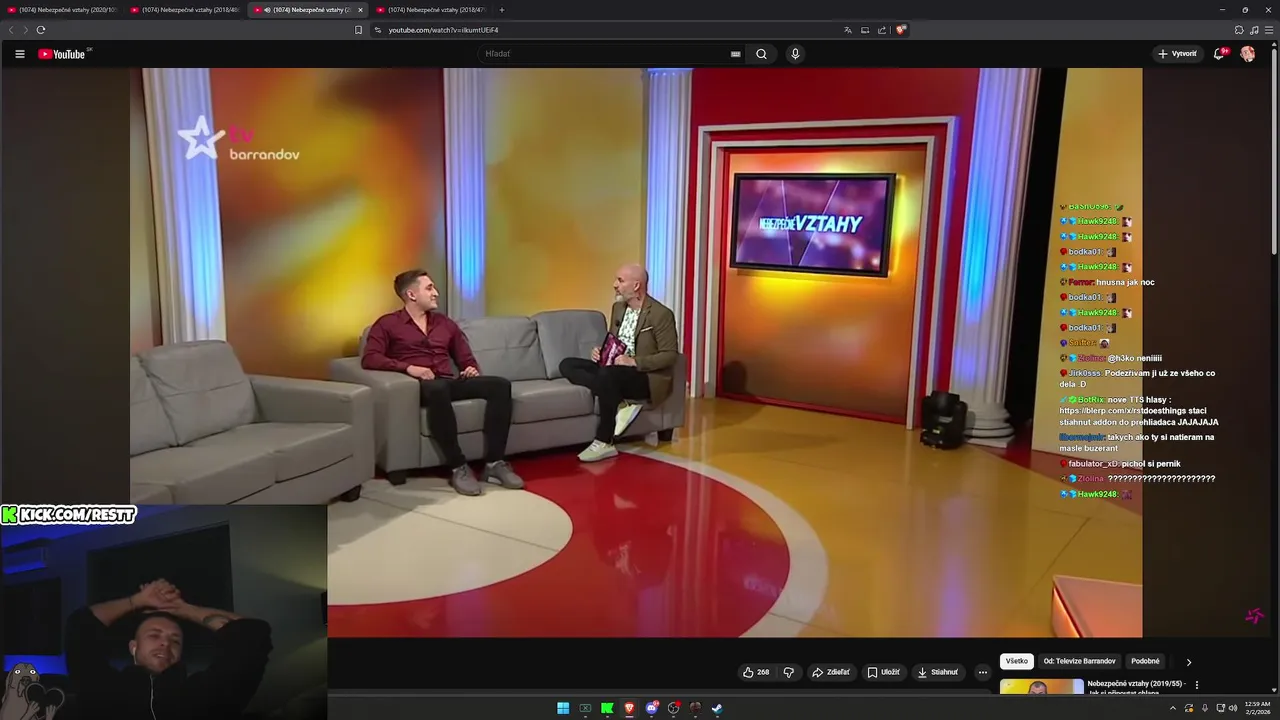The width and height of the screenshot is (1280, 720).
Task: Open the Brave Shields lion icon
Action: point(900,30)
